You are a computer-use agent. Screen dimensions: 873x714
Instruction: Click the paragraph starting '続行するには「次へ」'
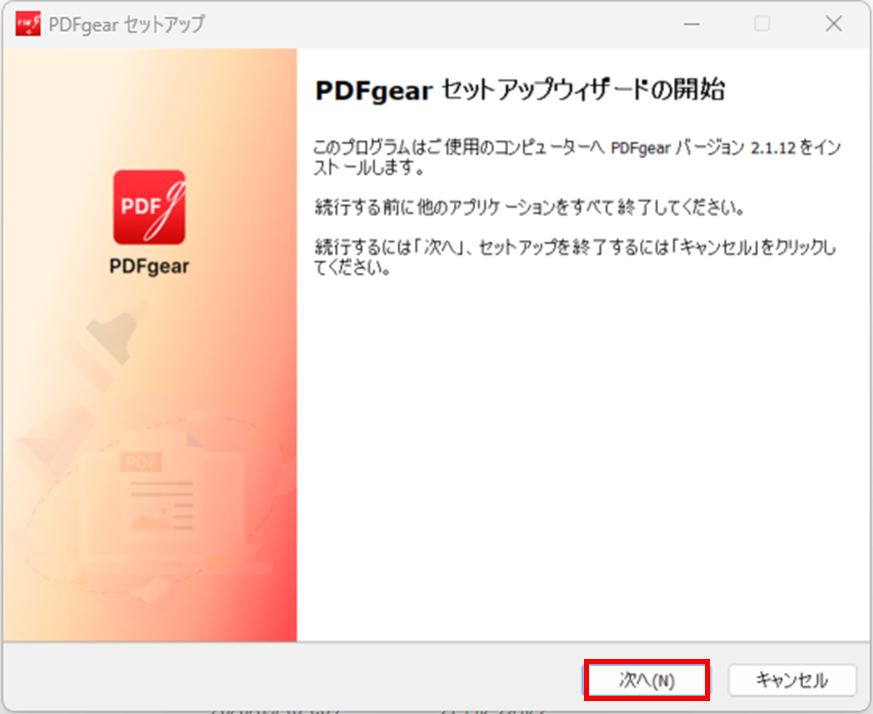[575, 257]
